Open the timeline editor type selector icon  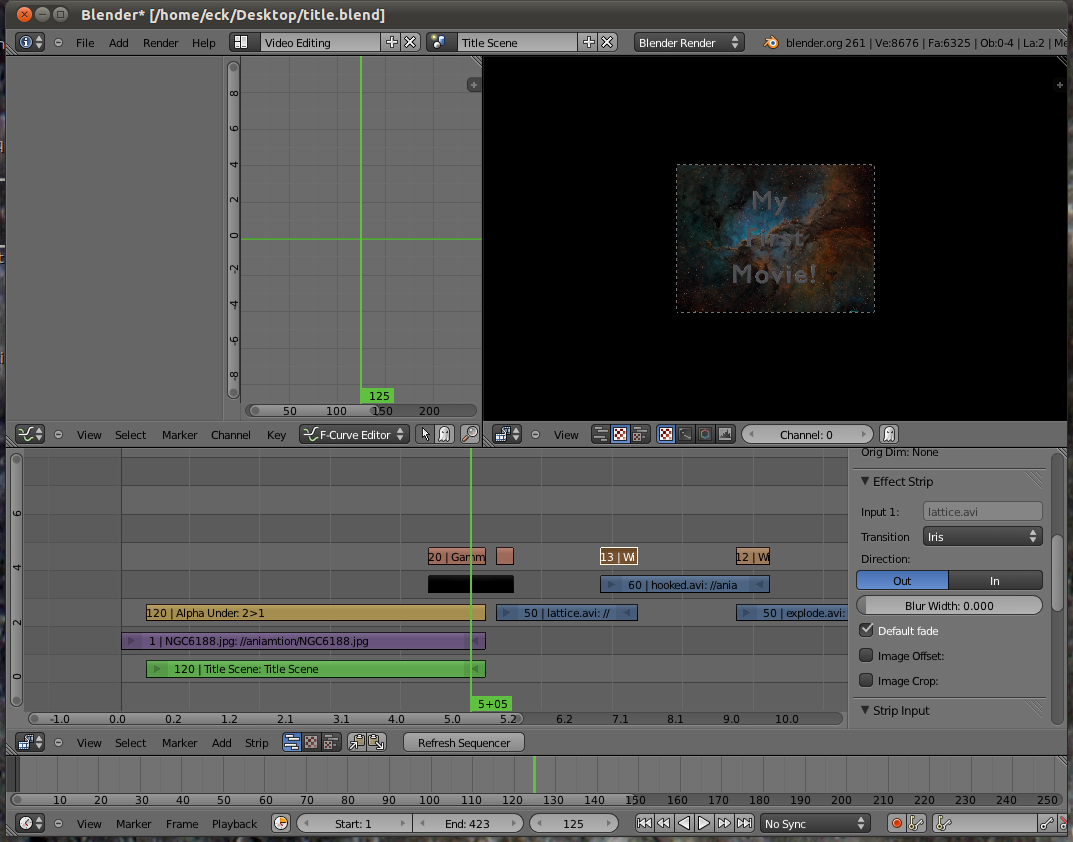[x=29, y=824]
